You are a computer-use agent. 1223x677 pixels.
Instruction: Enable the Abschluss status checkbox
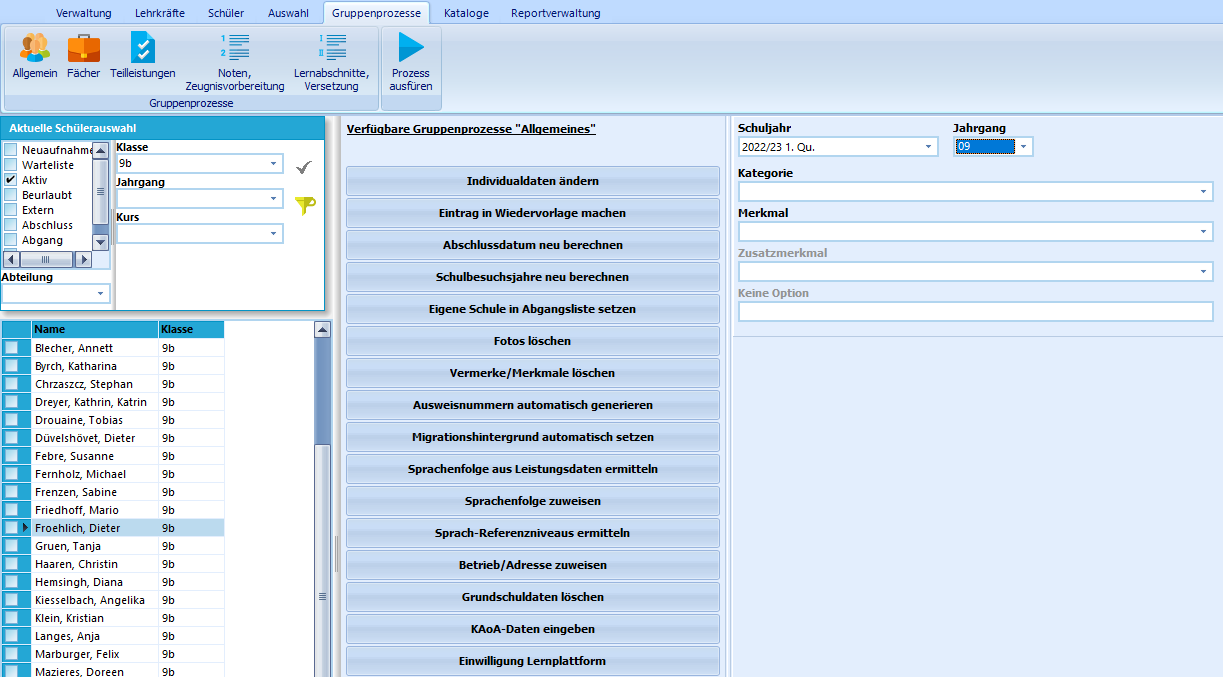[x=11, y=225]
